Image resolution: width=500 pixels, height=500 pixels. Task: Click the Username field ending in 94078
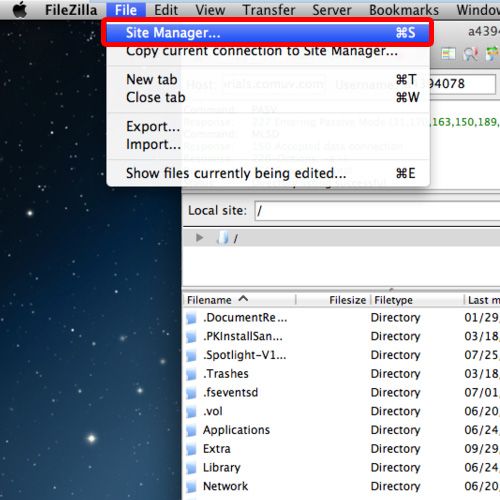(x=462, y=84)
